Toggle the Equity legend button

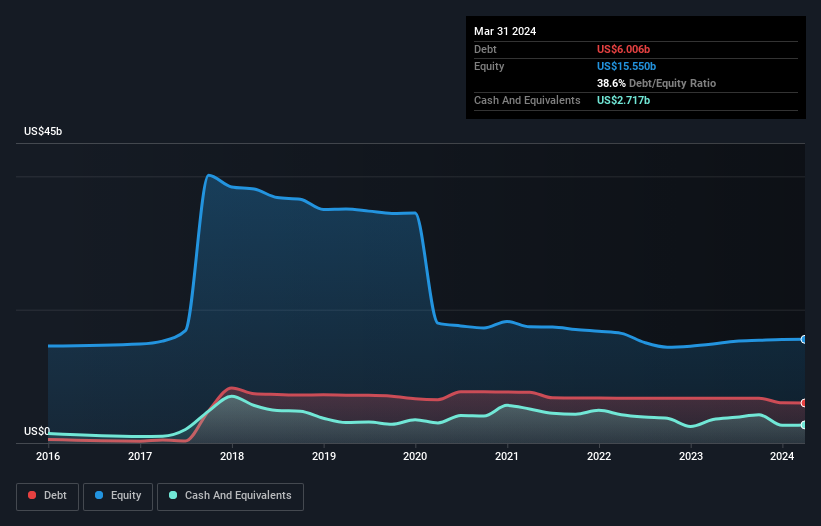pos(118,496)
